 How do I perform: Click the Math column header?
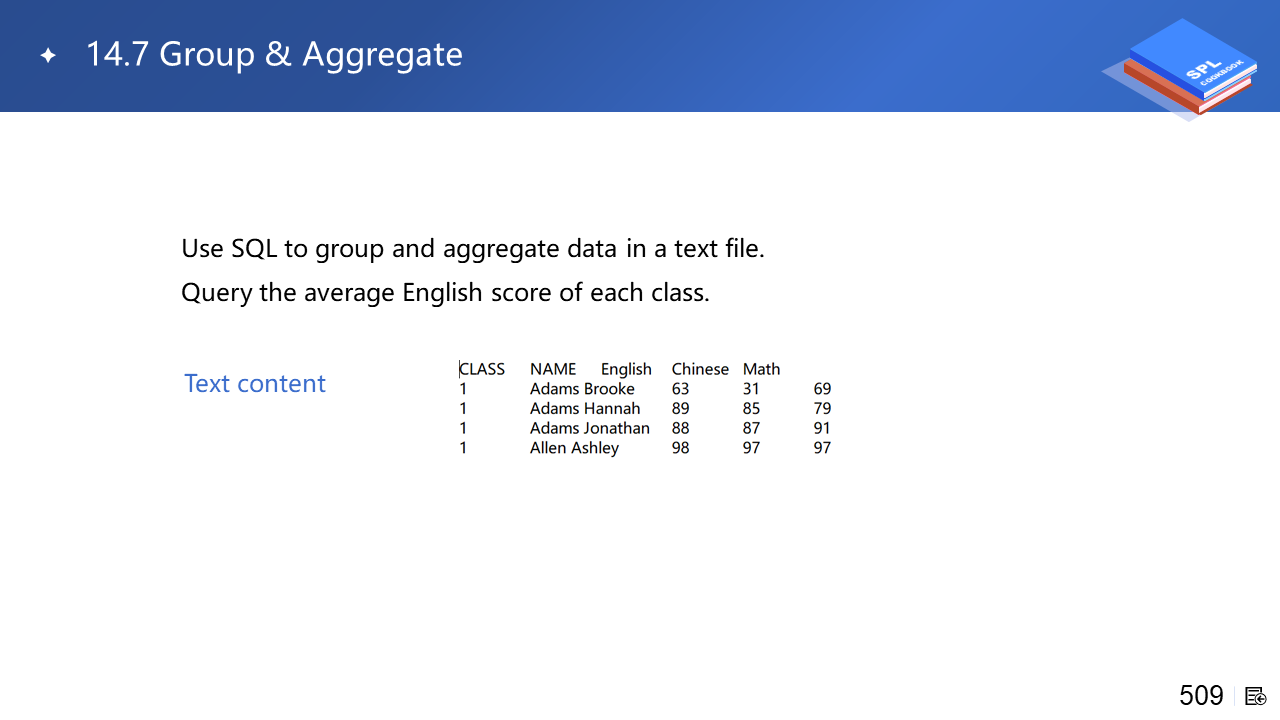pos(761,369)
